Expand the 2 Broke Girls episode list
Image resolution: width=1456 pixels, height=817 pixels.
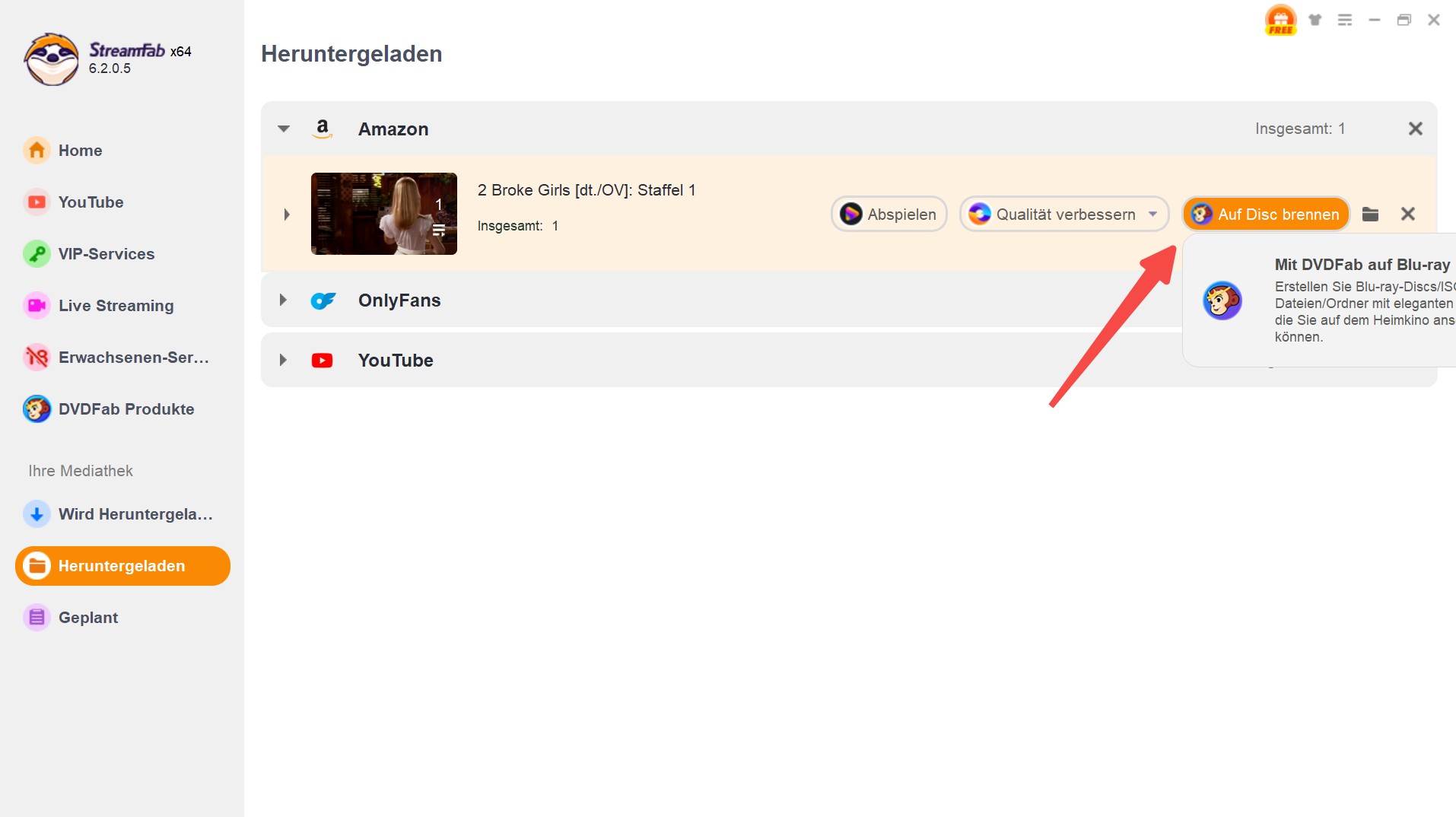[x=287, y=215]
